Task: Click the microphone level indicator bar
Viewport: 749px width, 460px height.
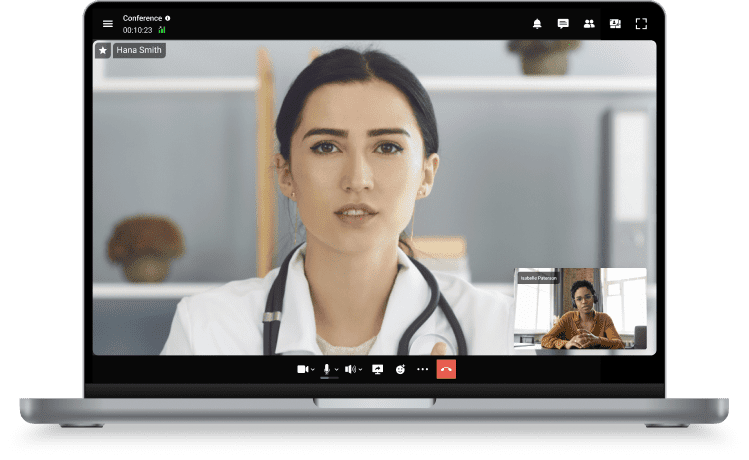Action: (x=329, y=378)
